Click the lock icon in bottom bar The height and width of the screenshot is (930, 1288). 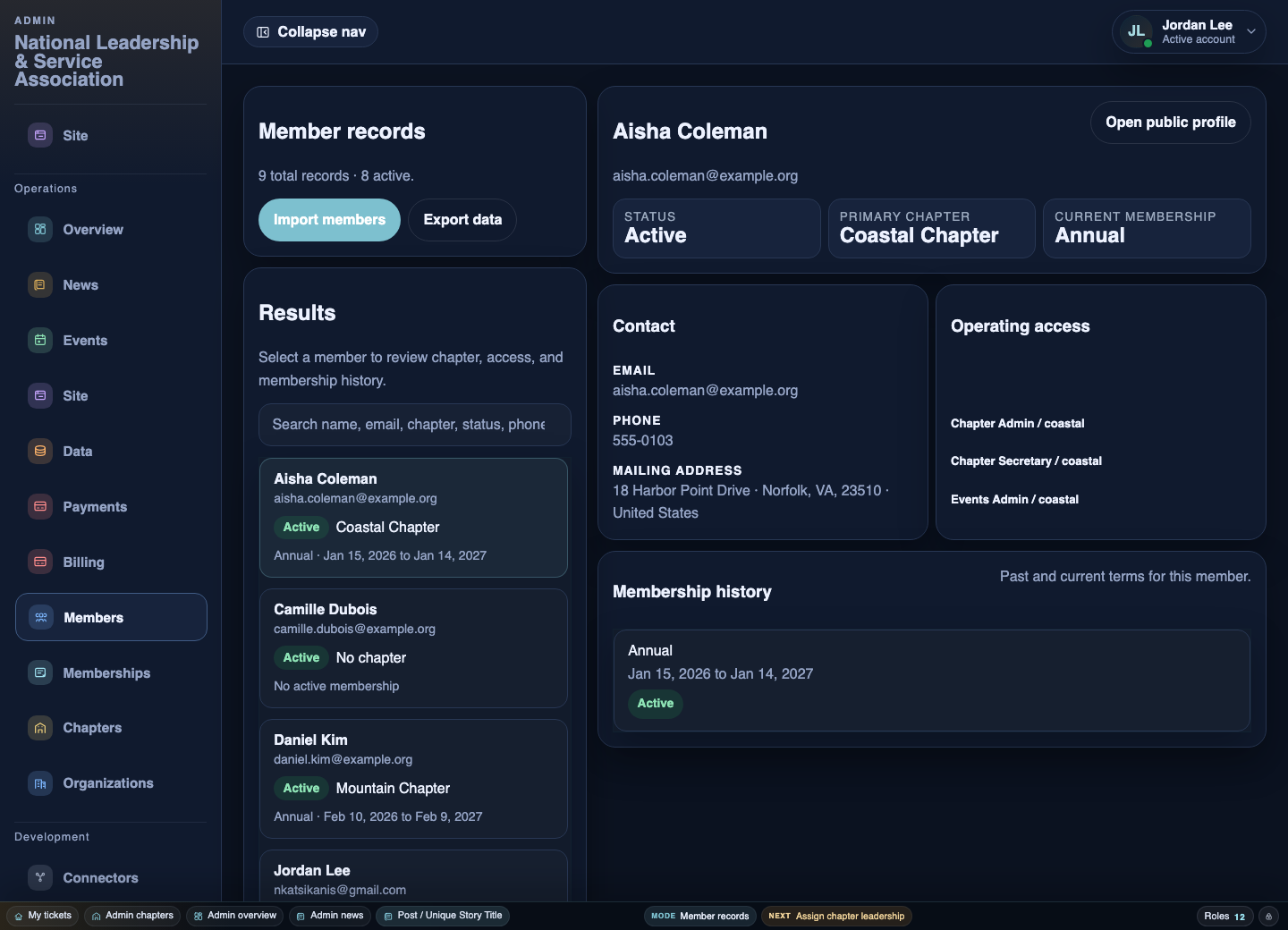[1268, 917]
